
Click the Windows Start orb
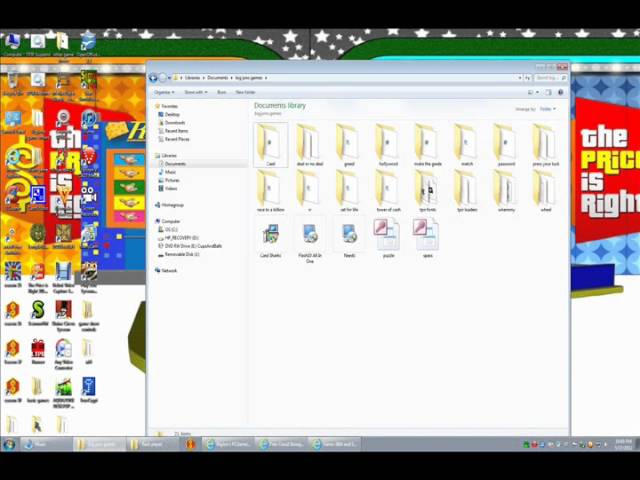9,444
